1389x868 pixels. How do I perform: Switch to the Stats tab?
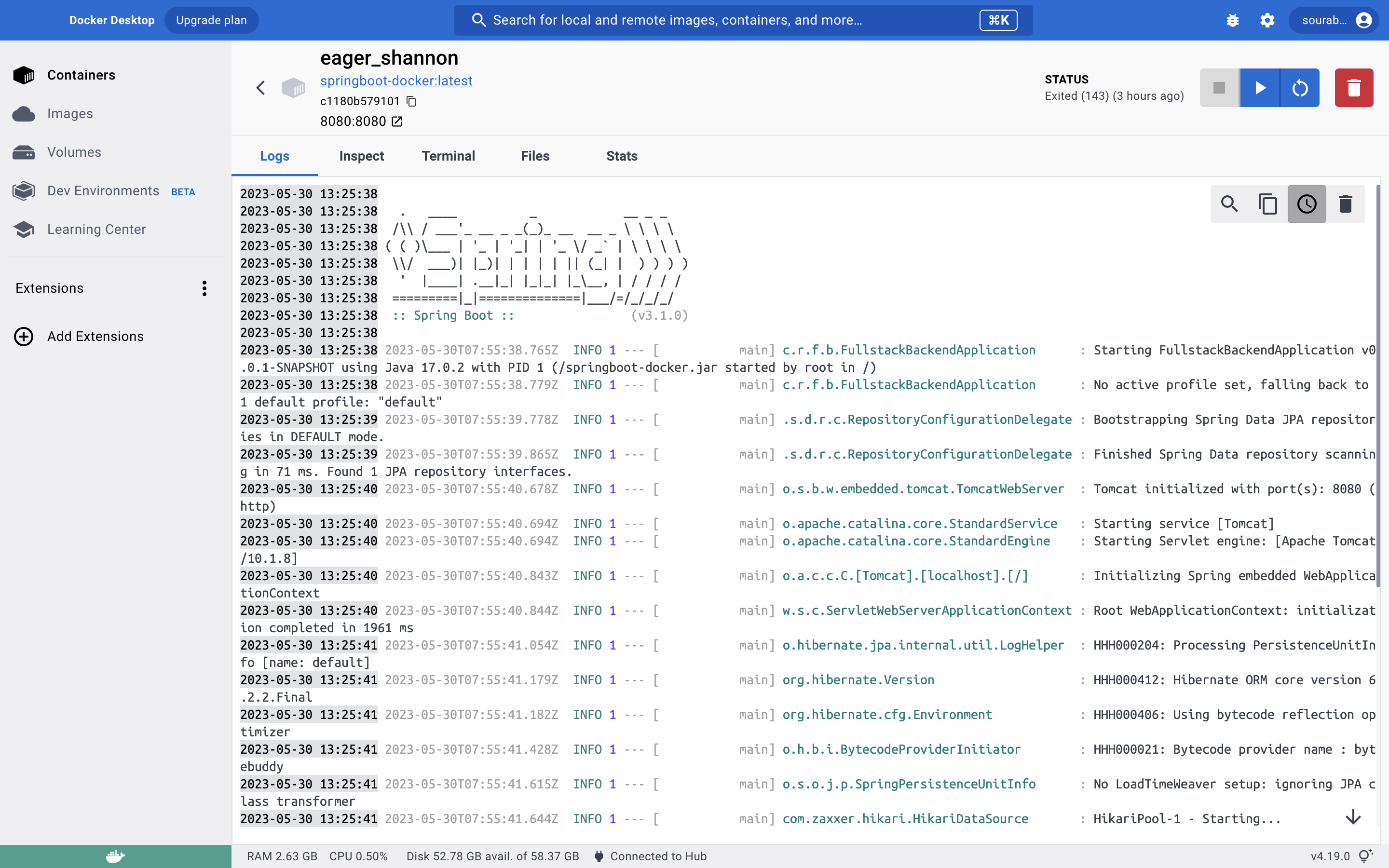[622, 156]
